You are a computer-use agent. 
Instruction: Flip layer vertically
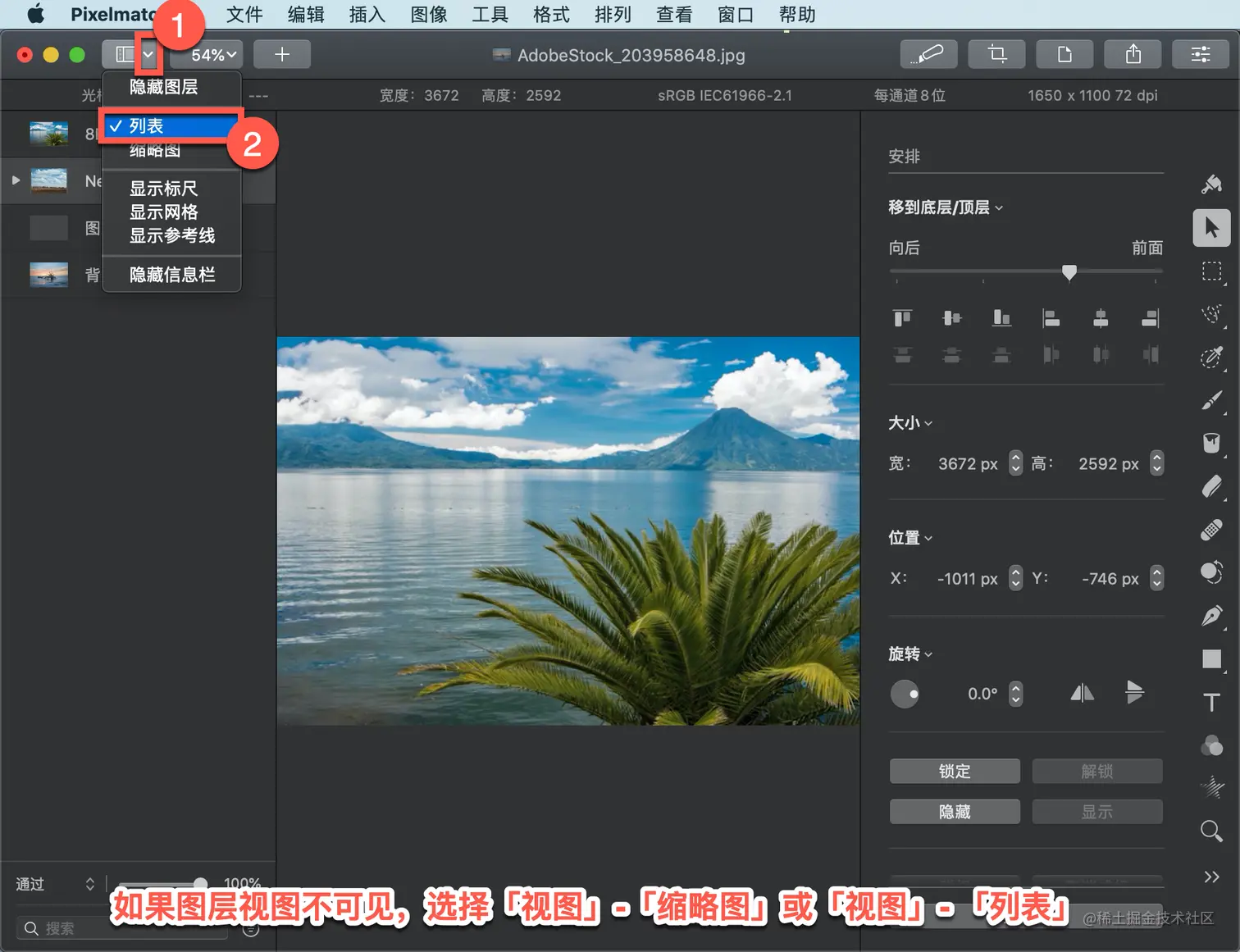point(1134,694)
